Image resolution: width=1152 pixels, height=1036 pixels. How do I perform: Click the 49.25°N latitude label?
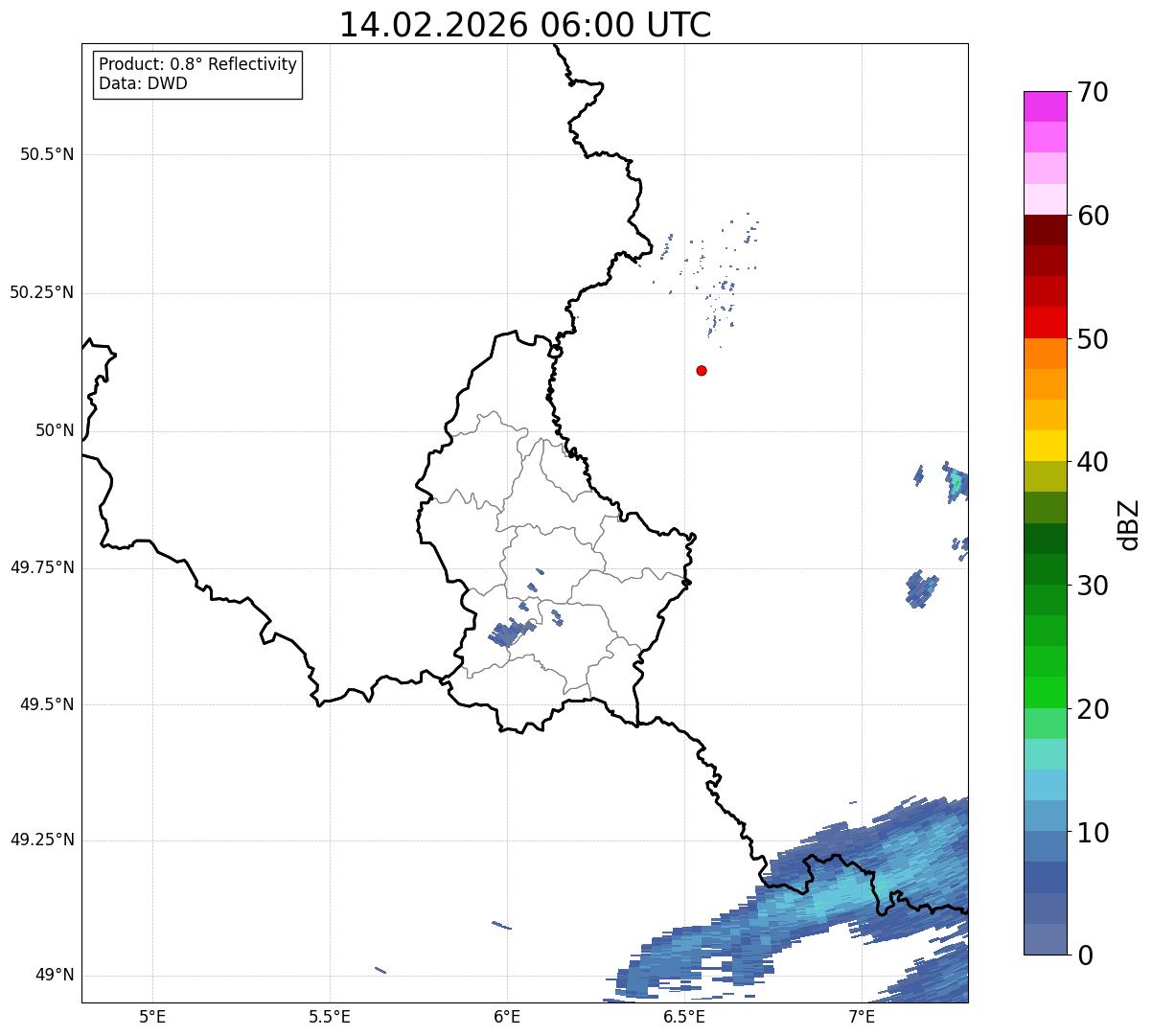point(42,840)
